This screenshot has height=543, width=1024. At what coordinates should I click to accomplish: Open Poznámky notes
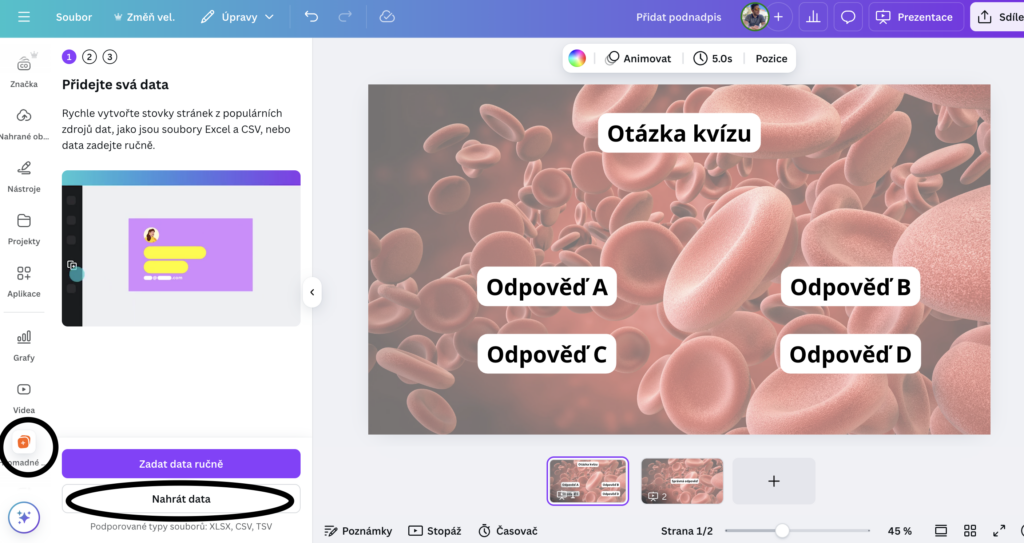tap(359, 531)
